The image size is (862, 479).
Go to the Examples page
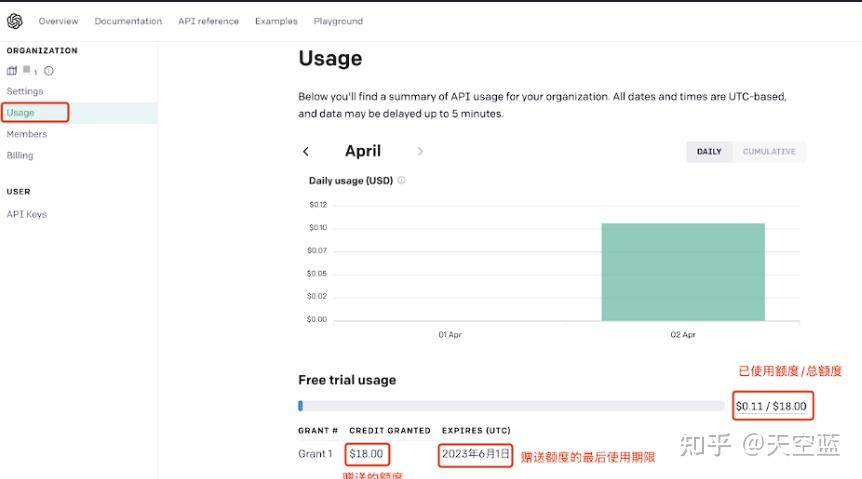[276, 21]
